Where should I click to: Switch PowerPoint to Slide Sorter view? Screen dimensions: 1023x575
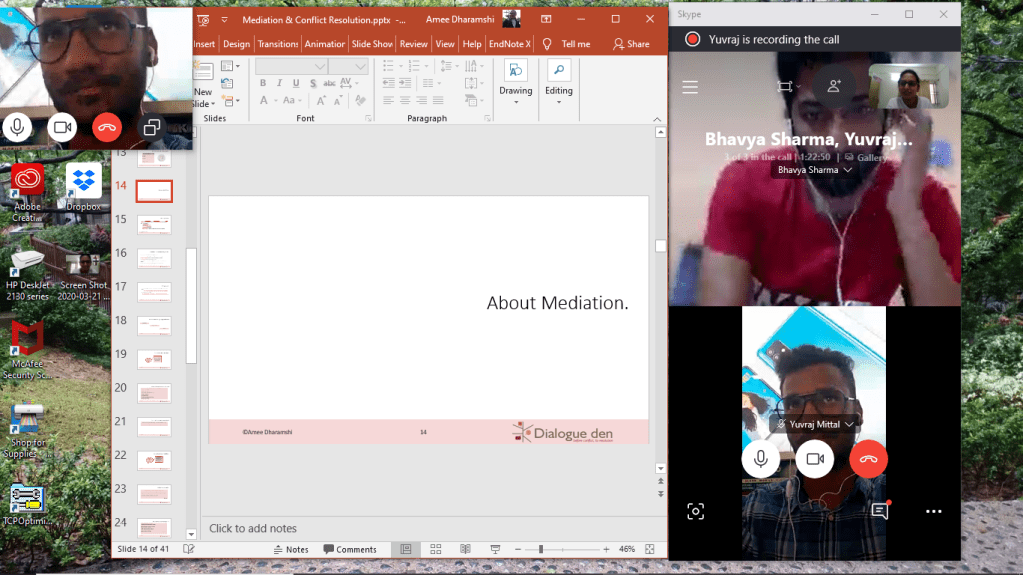click(435, 549)
